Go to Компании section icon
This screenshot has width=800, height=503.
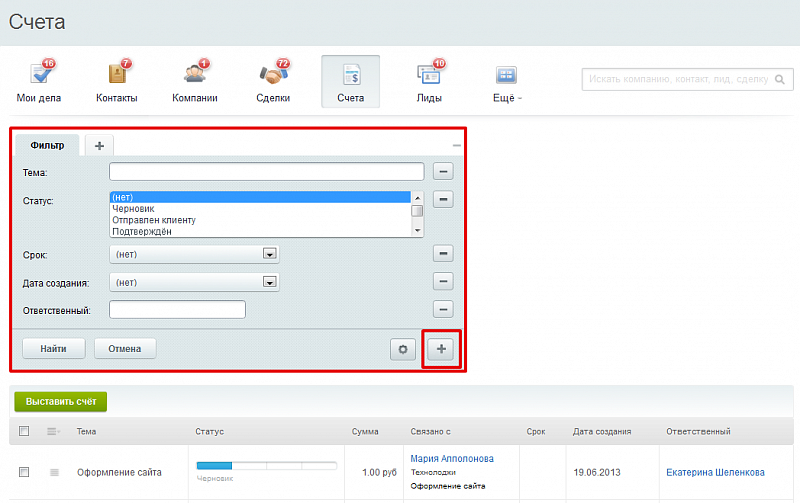point(195,72)
